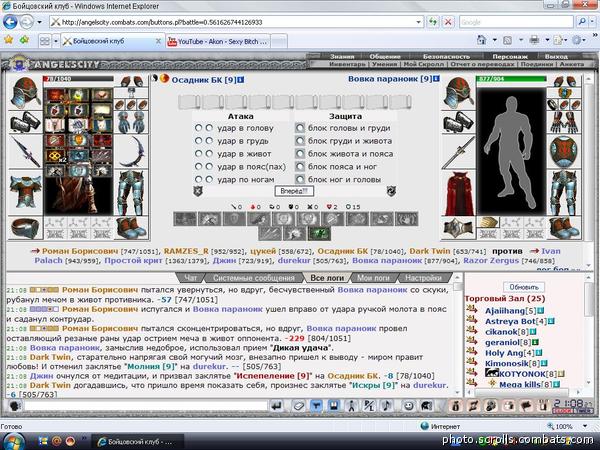Click shield icon with cross under attack list
This screenshot has width=600, height=450.
pyautogui.click(x=198, y=191)
